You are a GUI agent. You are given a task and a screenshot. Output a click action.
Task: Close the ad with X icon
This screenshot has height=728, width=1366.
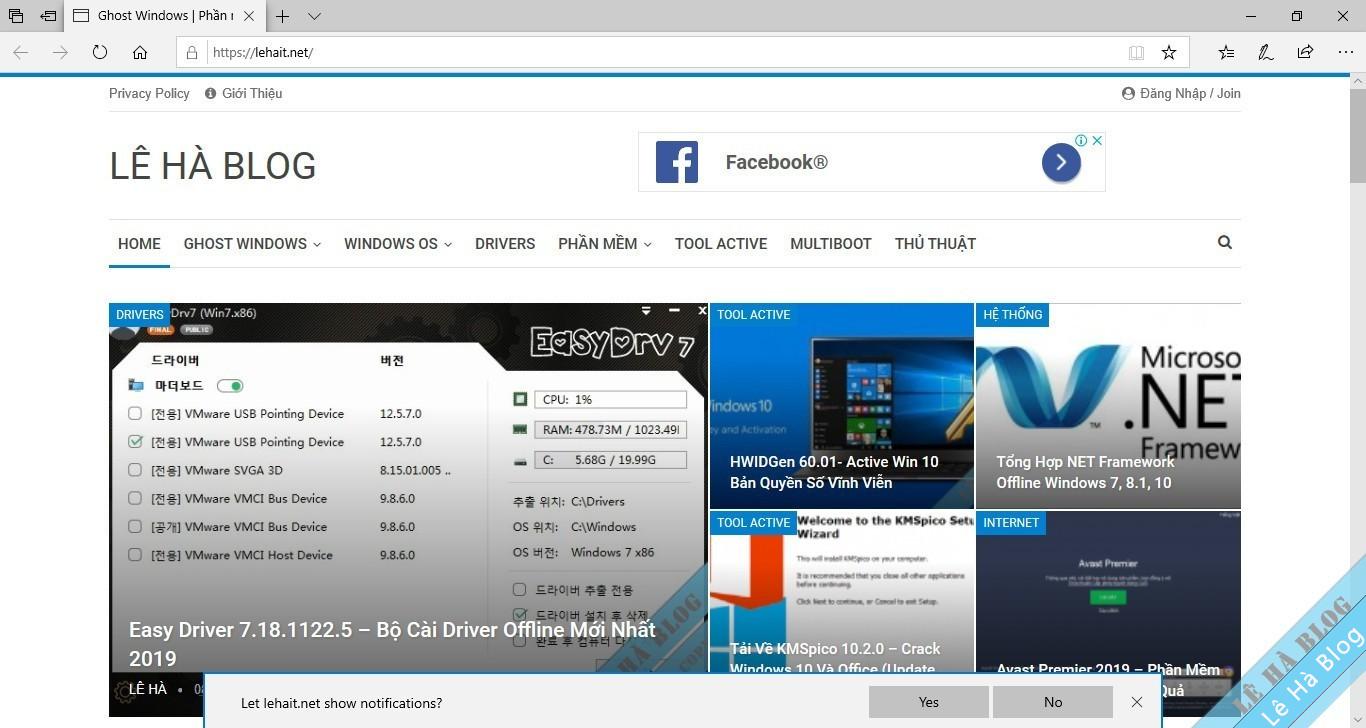[1097, 140]
